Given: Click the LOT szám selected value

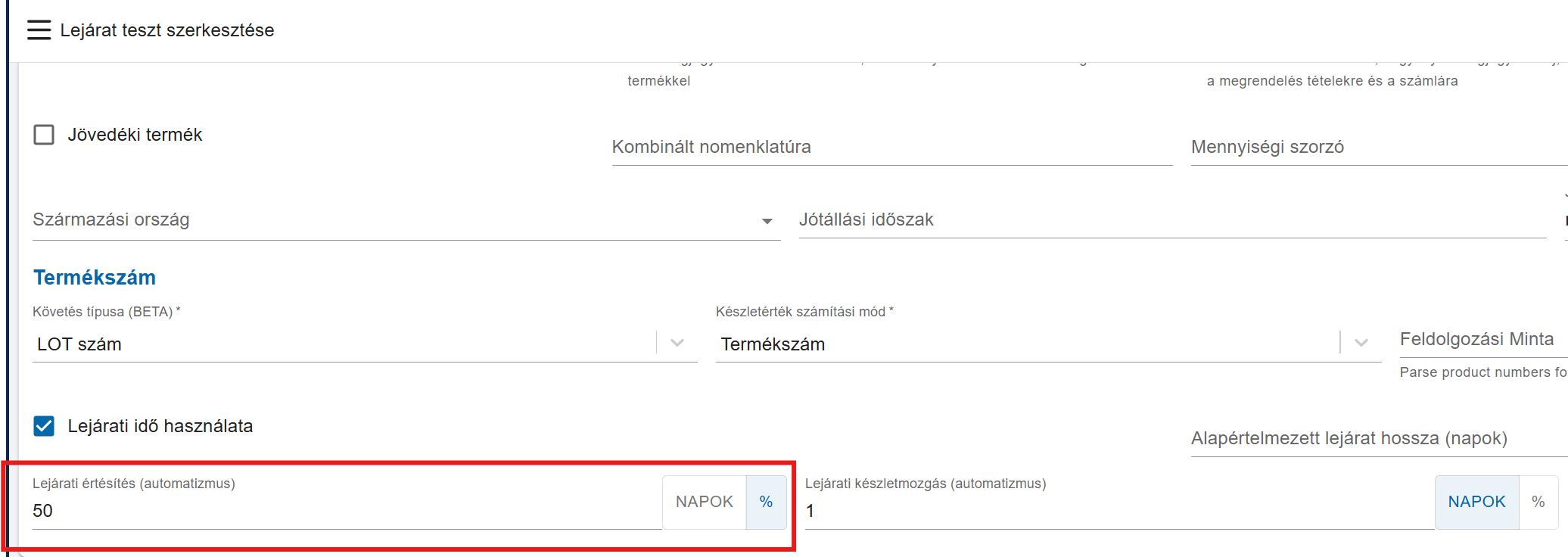Looking at the screenshot, I should pos(79,344).
